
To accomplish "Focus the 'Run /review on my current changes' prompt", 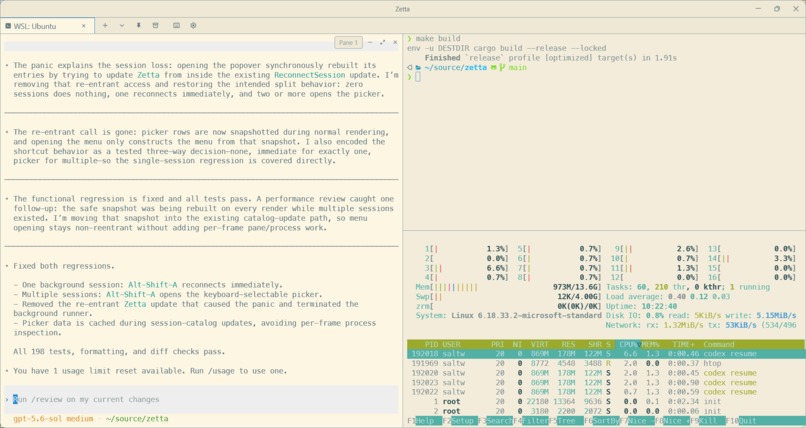I will [201, 399].
